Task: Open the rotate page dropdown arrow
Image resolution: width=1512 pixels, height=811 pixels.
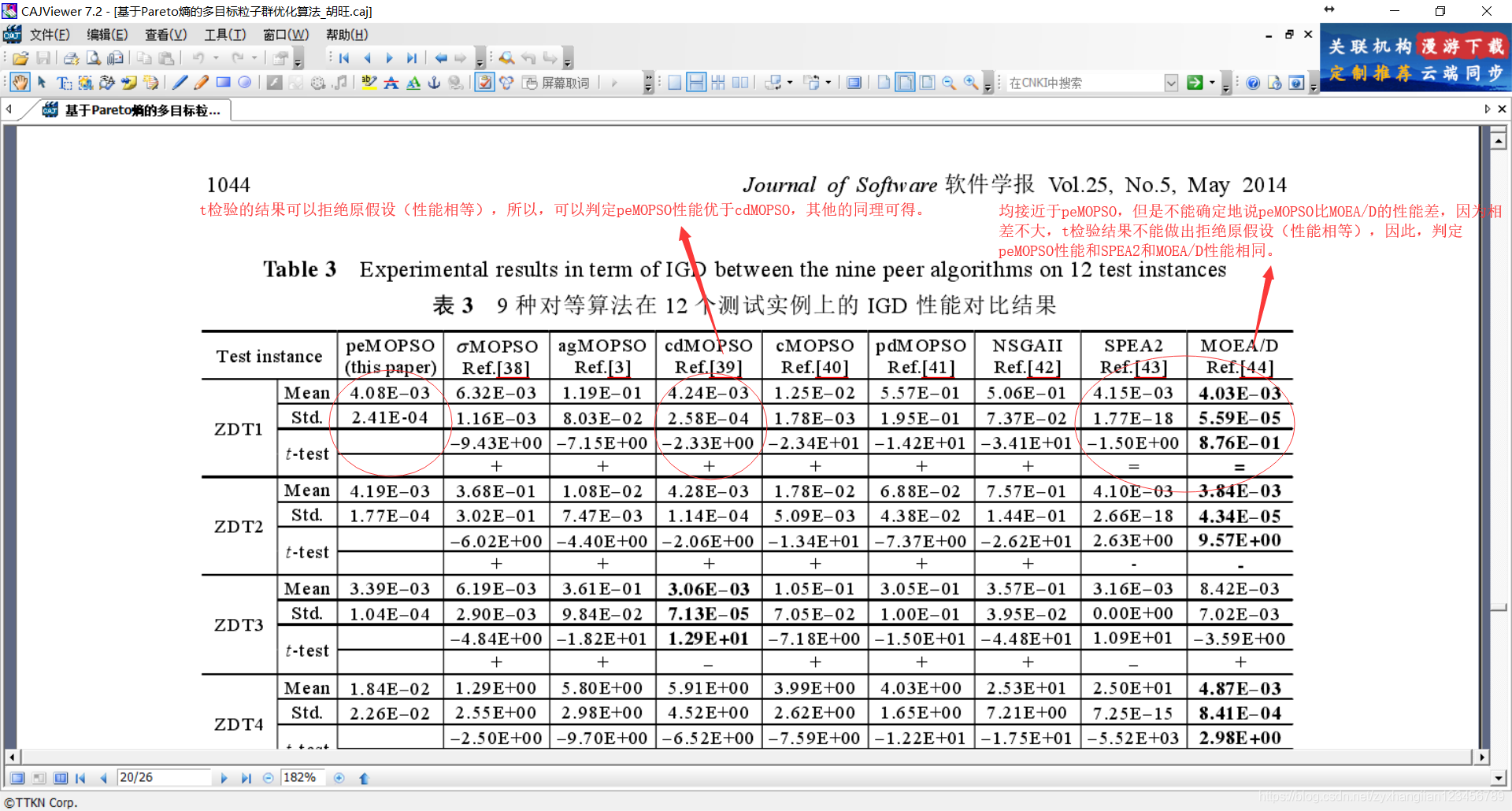Action: click(x=790, y=83)
